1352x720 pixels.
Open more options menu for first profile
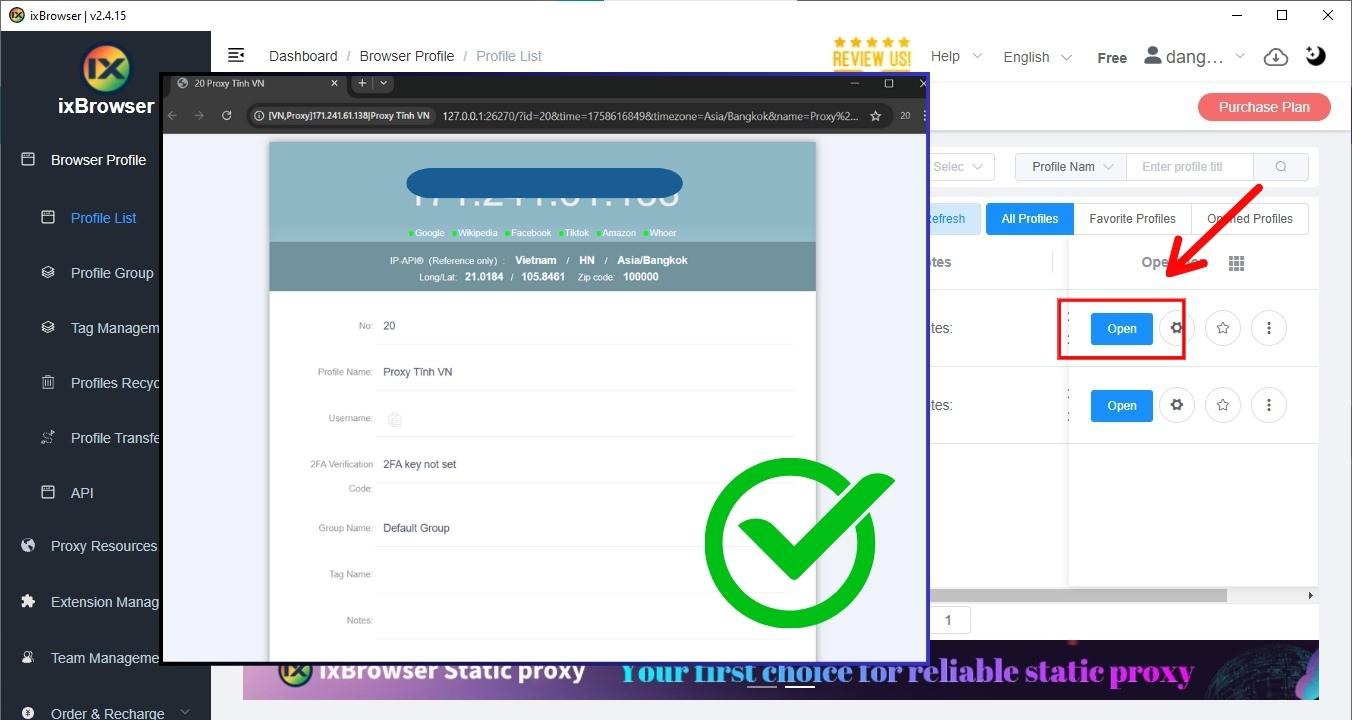1269,328
